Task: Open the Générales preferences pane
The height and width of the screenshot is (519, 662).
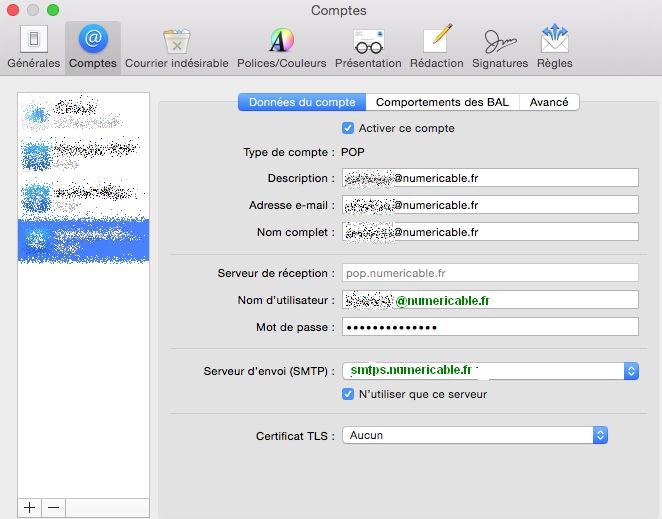Action: [x=33, y=47]
